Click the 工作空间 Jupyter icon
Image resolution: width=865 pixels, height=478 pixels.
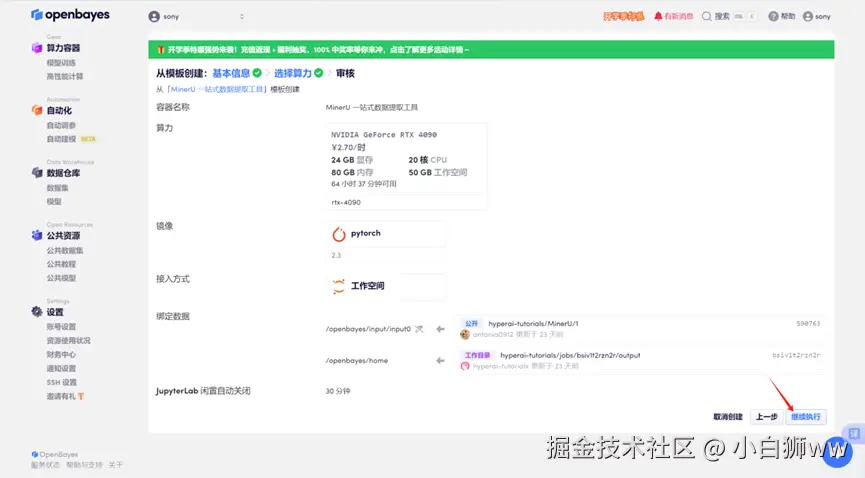[x=339, y=286]
